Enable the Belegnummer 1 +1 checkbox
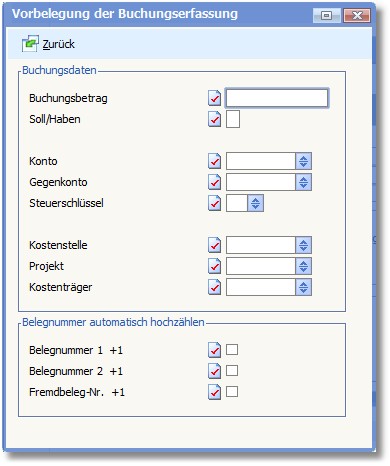Image resolution: width=390 pixels, height=466 pixels. (x=232, y=350)
